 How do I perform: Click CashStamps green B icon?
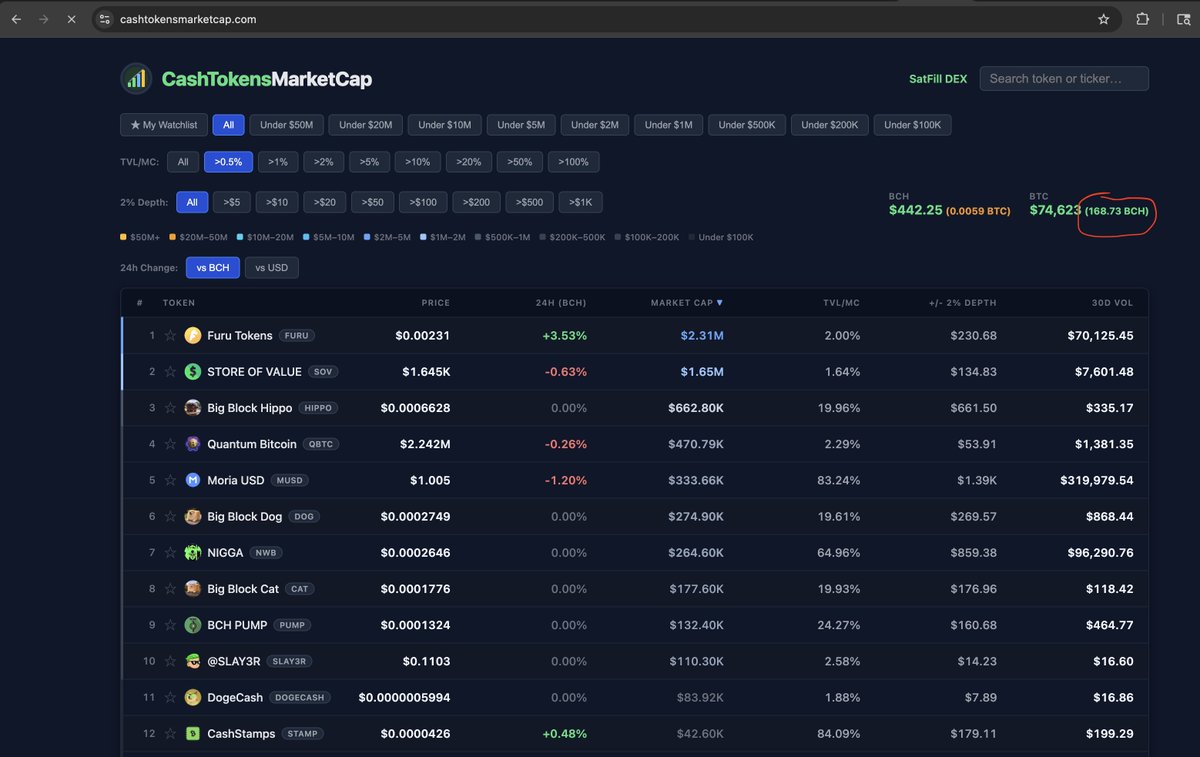point(193,734)
